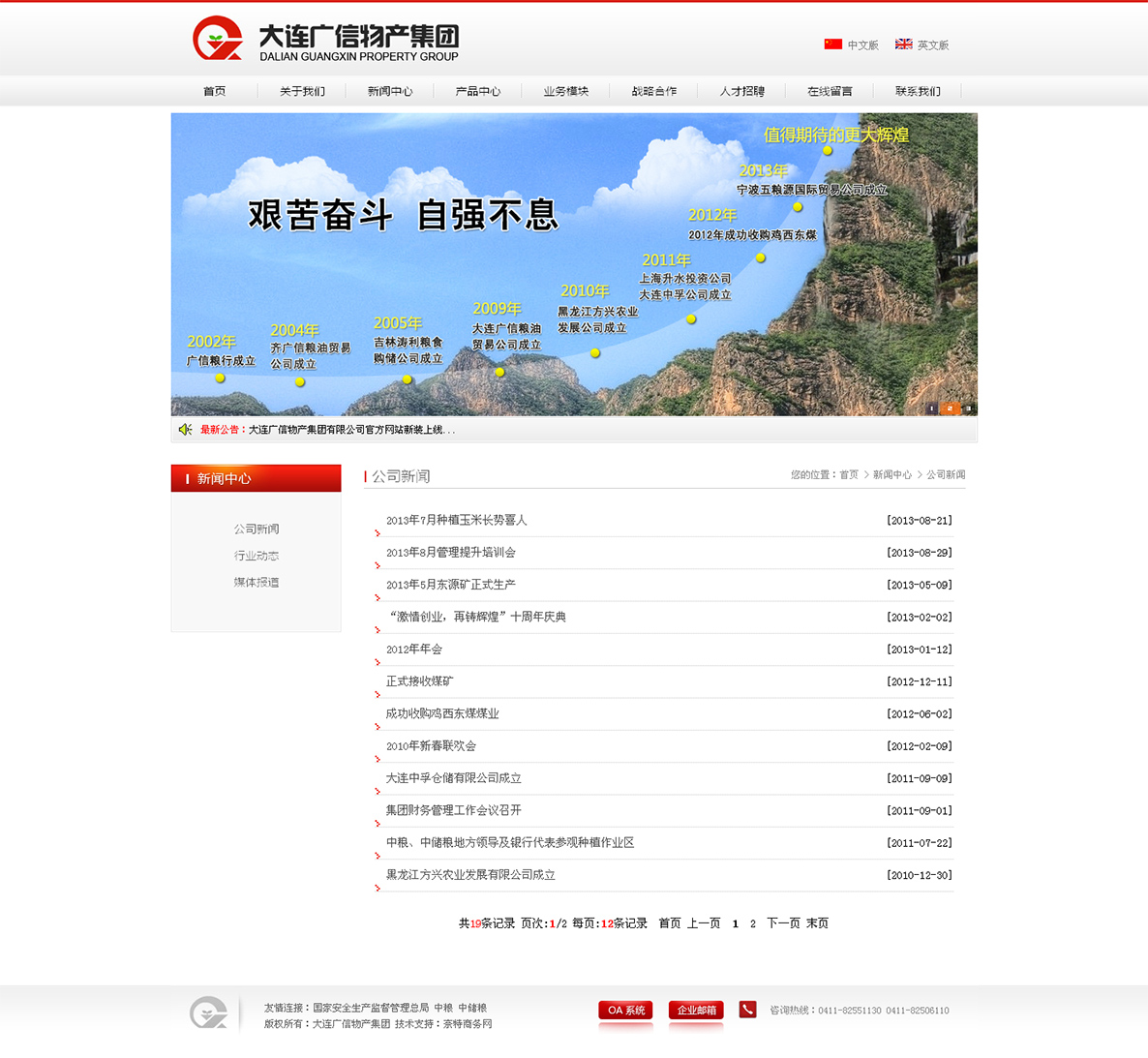Click red arrow bullet beside 2012年年会

click(378, 662)
